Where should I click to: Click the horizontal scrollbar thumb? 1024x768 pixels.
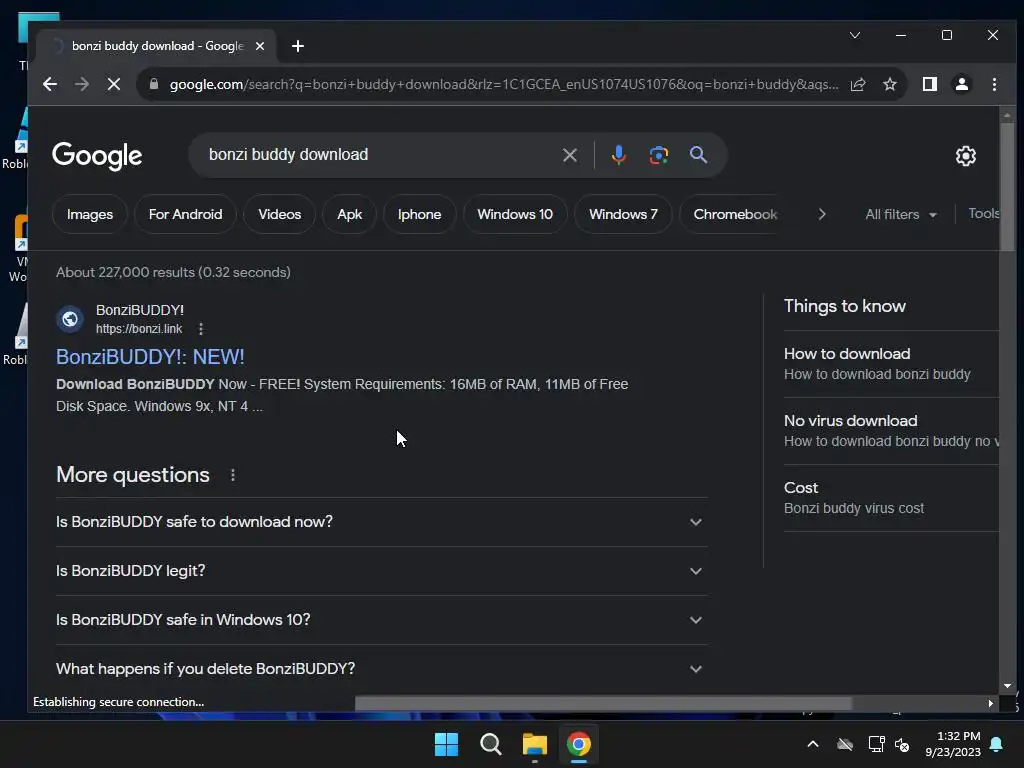pos(603,703)
